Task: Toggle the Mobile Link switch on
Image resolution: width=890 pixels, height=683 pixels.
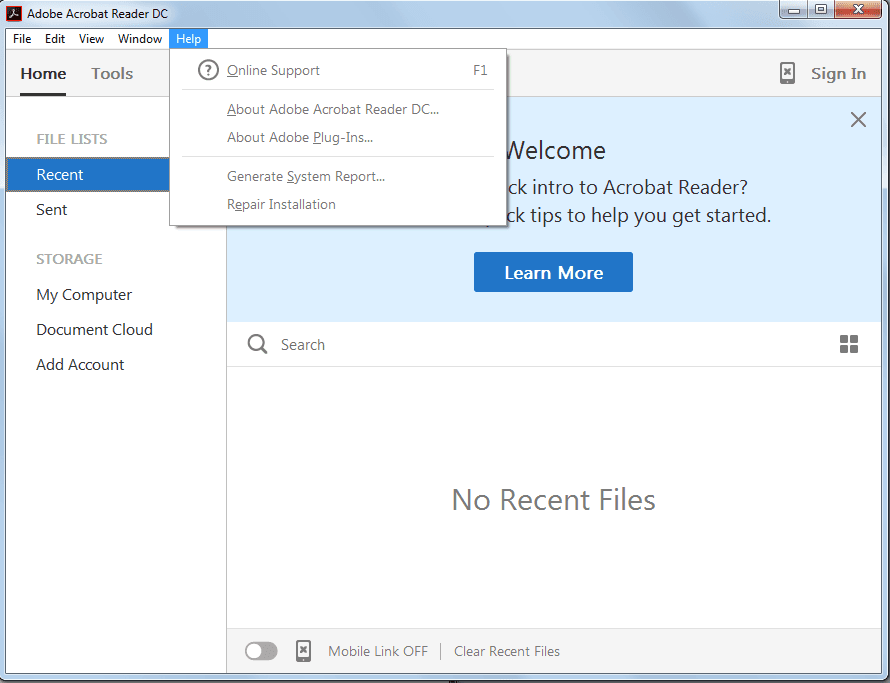Action: point(261,651)
